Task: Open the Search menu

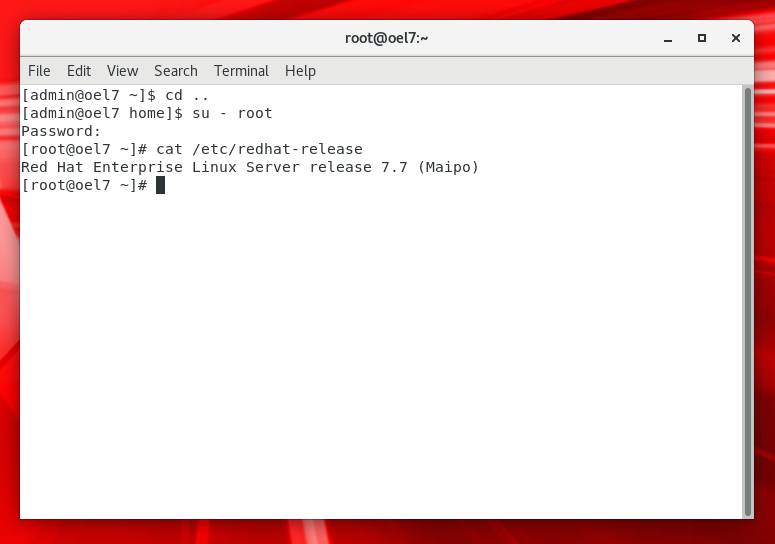Action: (176, 71)
